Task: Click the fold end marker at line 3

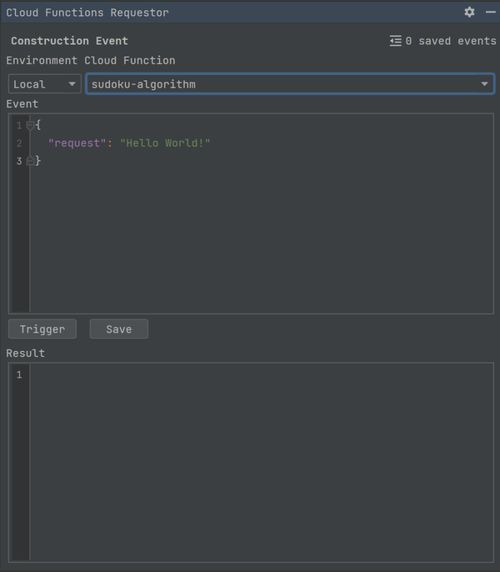Action: tap(30, 161)
